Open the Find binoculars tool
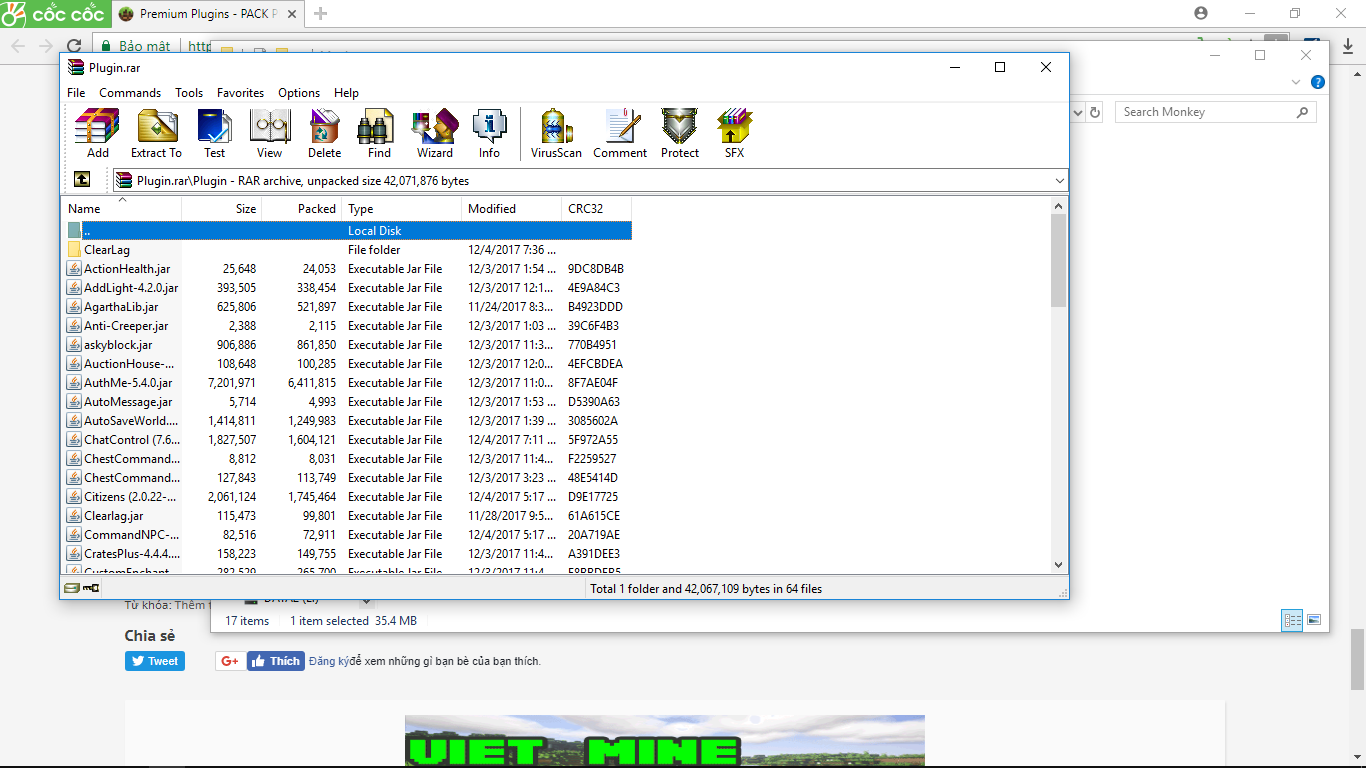 click(379, 134)
